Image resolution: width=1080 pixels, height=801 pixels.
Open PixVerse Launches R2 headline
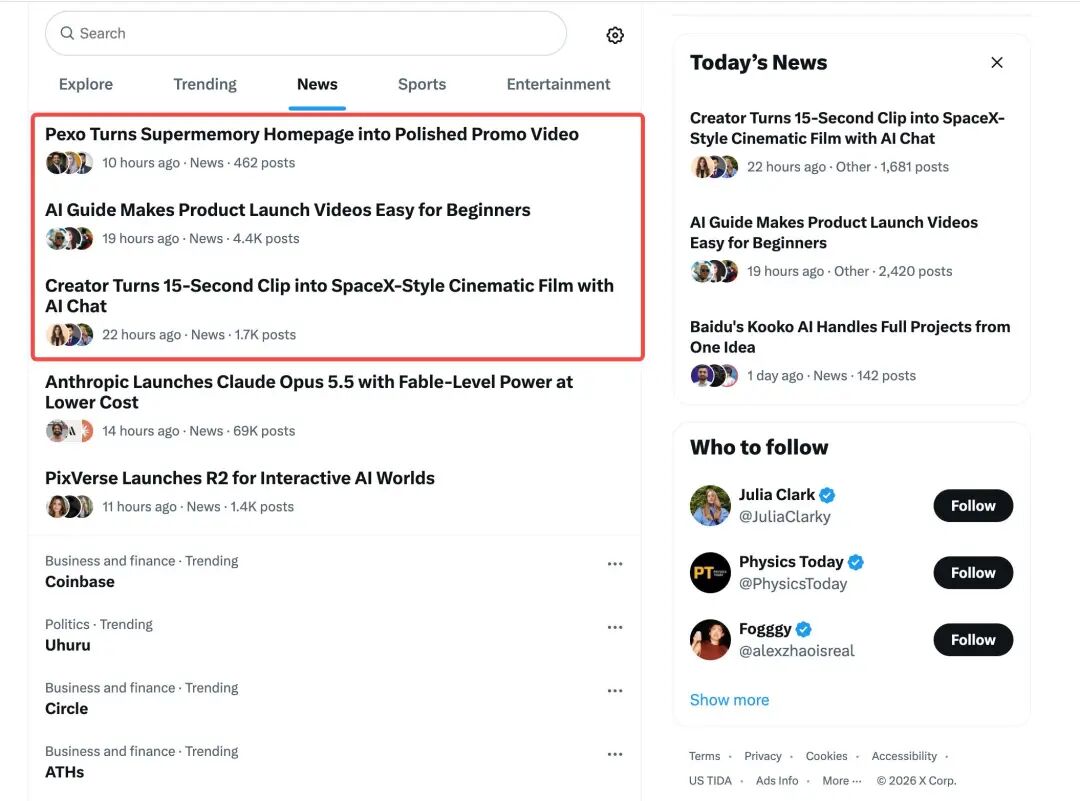pyautogui.click(x=240, y=478)
